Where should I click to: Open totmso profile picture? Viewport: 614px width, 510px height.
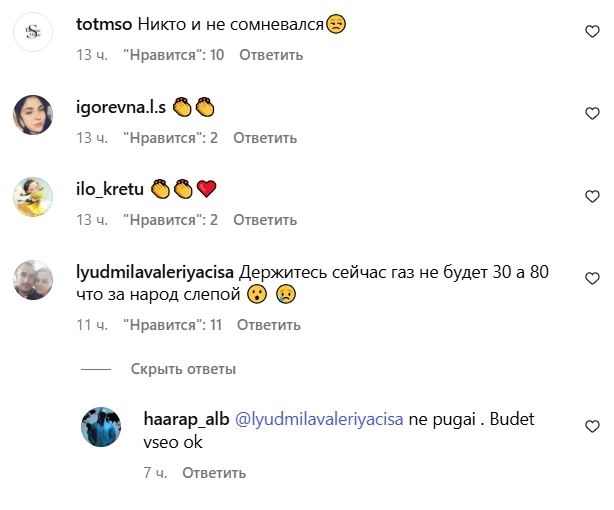[33, 32]
